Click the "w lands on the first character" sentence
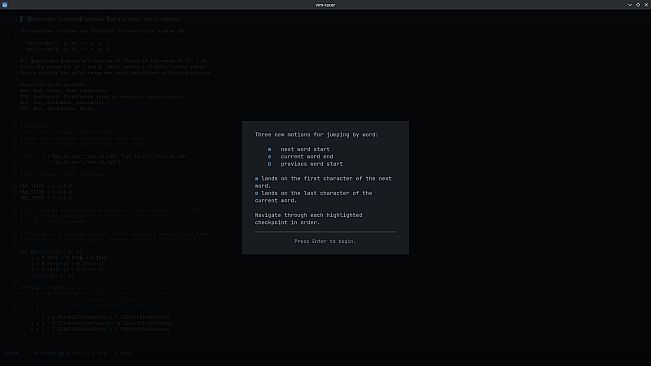 pyautogui.click(x=323, y=182)
